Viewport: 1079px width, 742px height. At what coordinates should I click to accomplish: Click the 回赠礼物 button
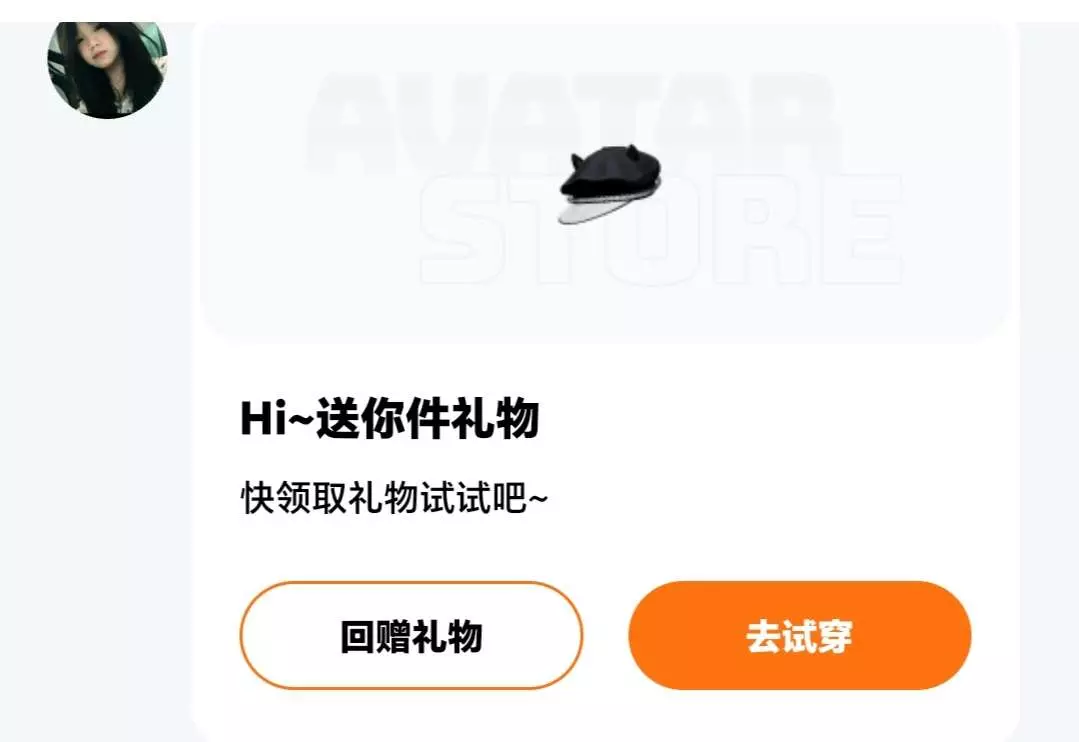pyautogui.click(x=412, y=635)
